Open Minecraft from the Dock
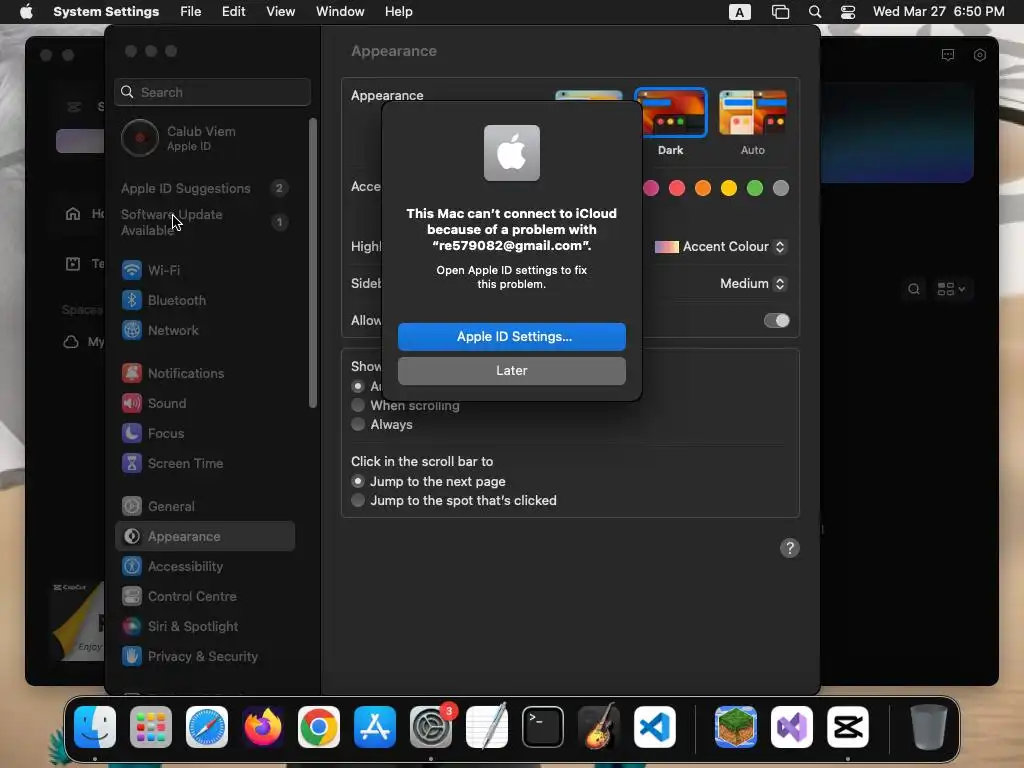The width and height of the screenshot is (1024, 768). [736, 727]
